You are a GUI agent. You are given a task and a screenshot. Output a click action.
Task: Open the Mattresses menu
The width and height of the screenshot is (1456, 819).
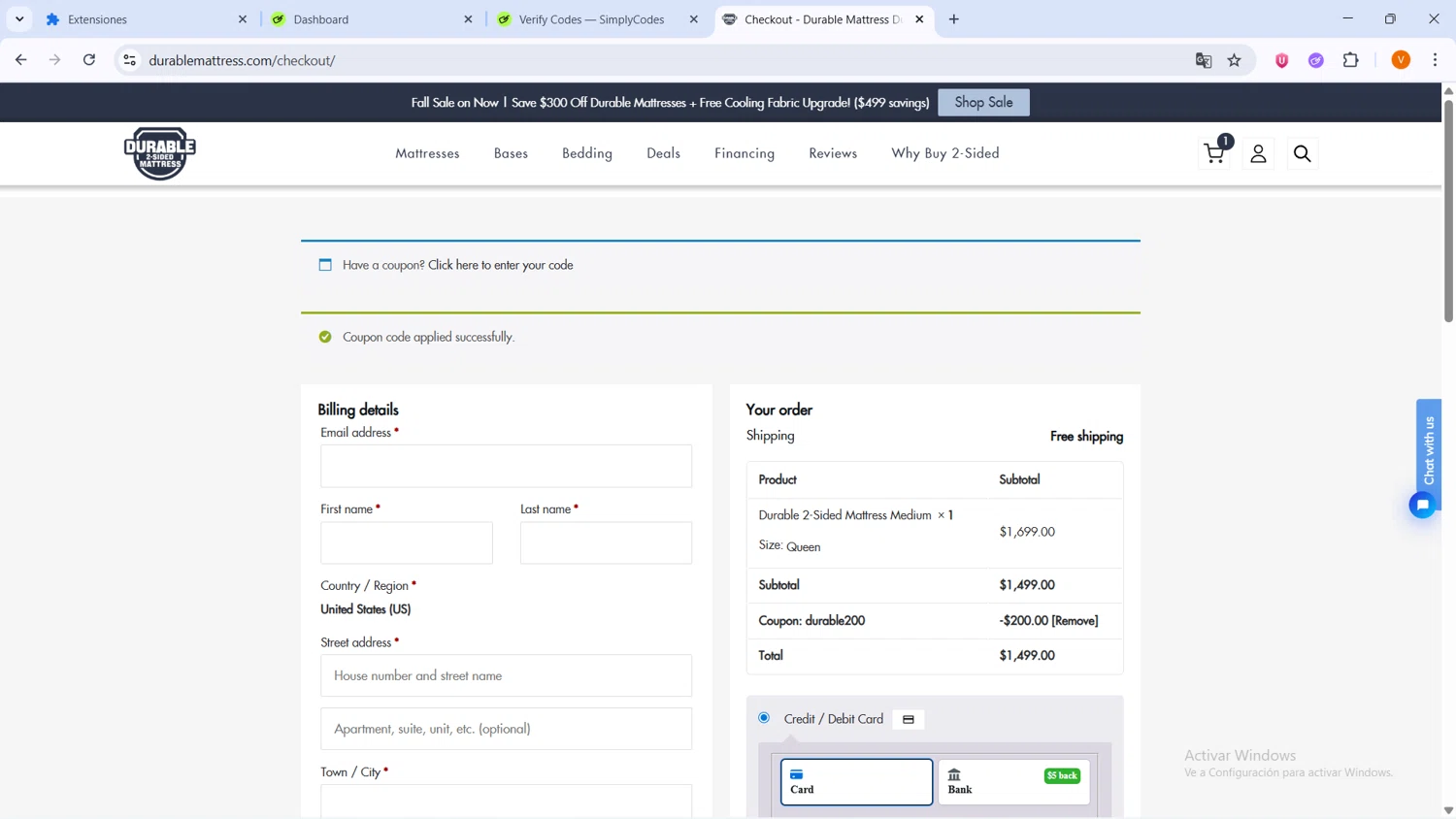pyautogui.click(x=427, y=153)
